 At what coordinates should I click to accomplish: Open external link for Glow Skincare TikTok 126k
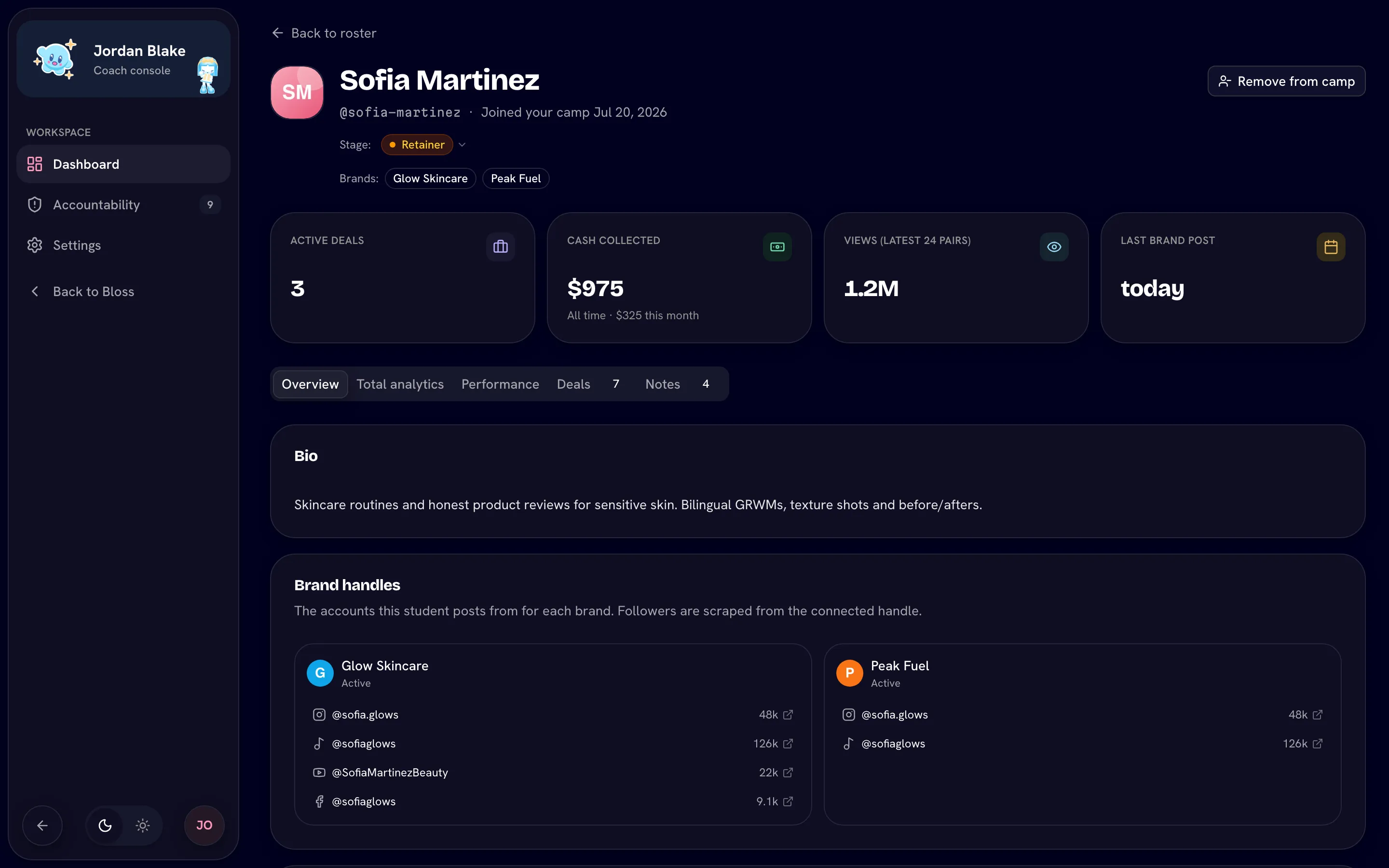point(788,744)
